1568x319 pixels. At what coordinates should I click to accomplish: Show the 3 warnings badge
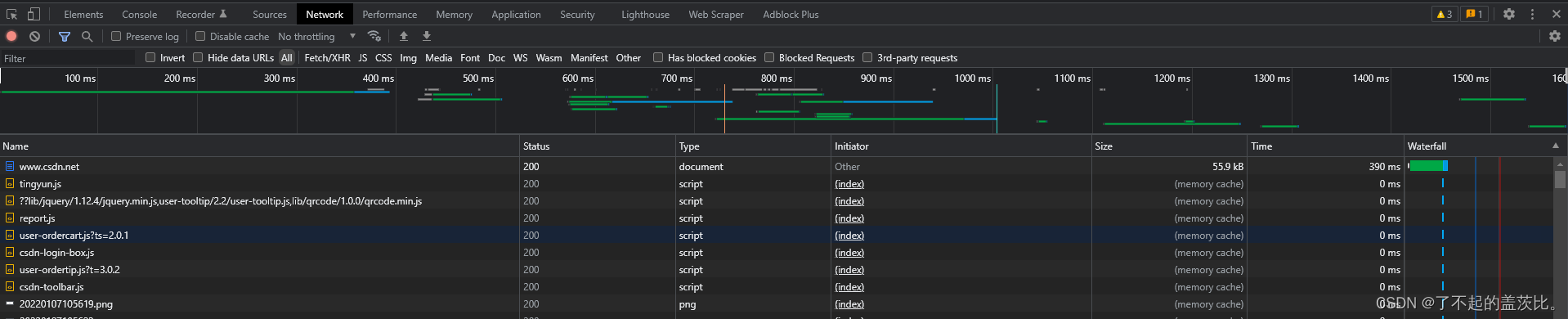point(1445,14)
